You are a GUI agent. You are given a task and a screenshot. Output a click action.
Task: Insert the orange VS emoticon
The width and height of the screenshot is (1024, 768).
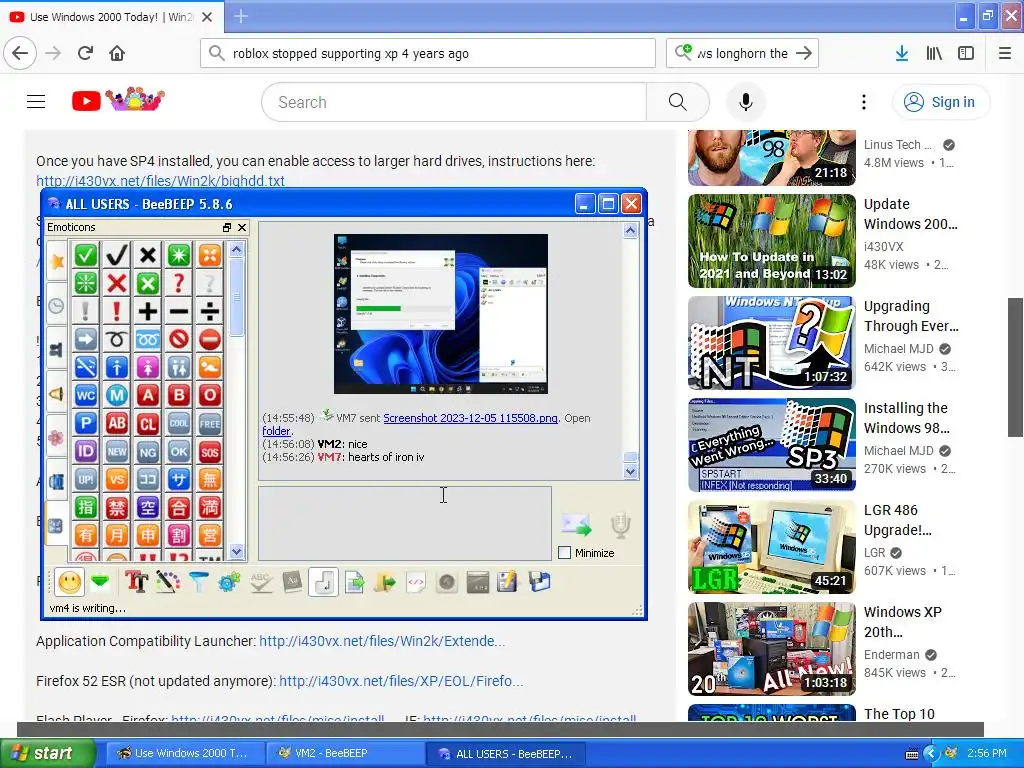coord(116,479)
